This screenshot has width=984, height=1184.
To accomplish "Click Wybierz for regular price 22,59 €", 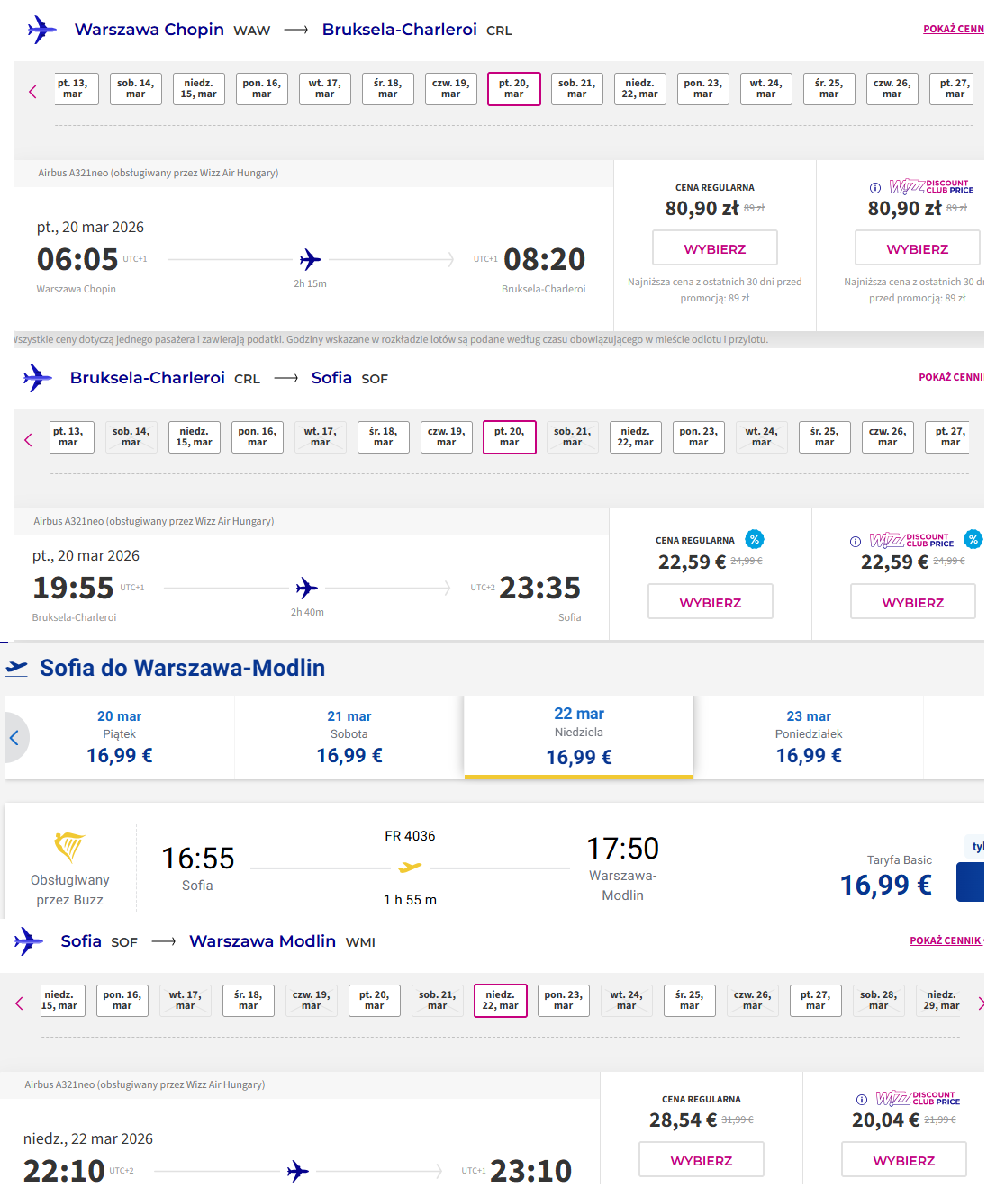I will 711,602.
